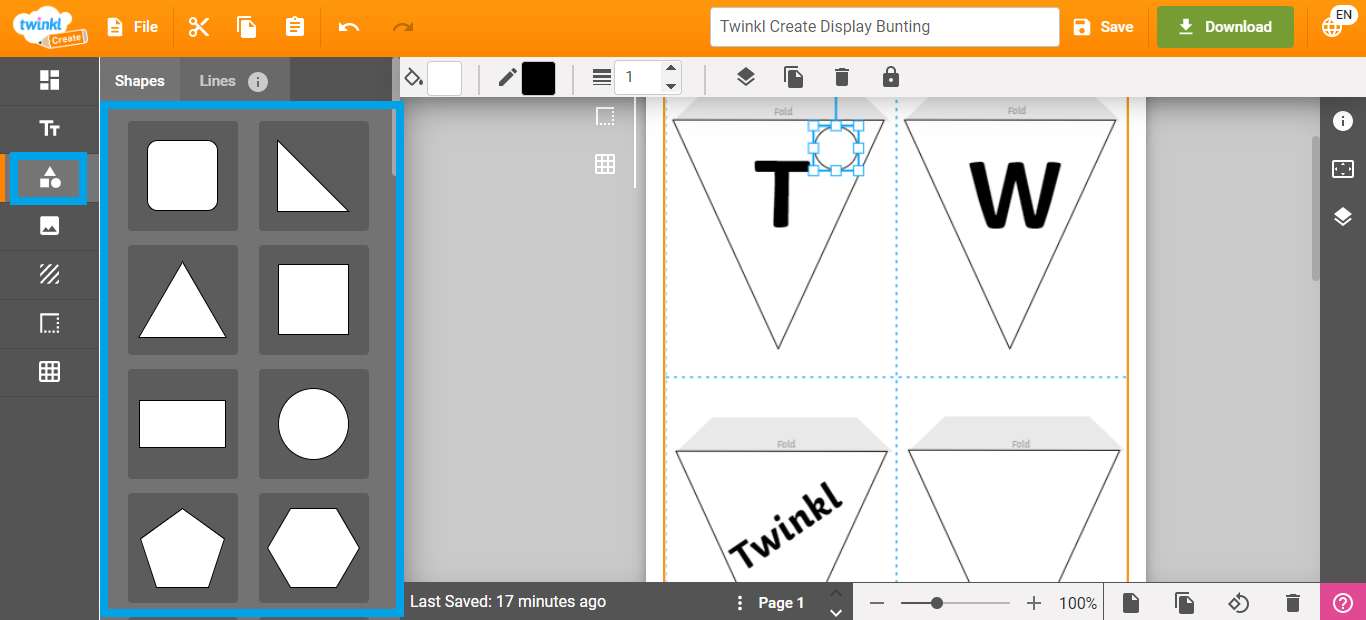Click the grid table icon beside canvas
The width and height of the screenshot is (1366, 620).
(605, 164)
